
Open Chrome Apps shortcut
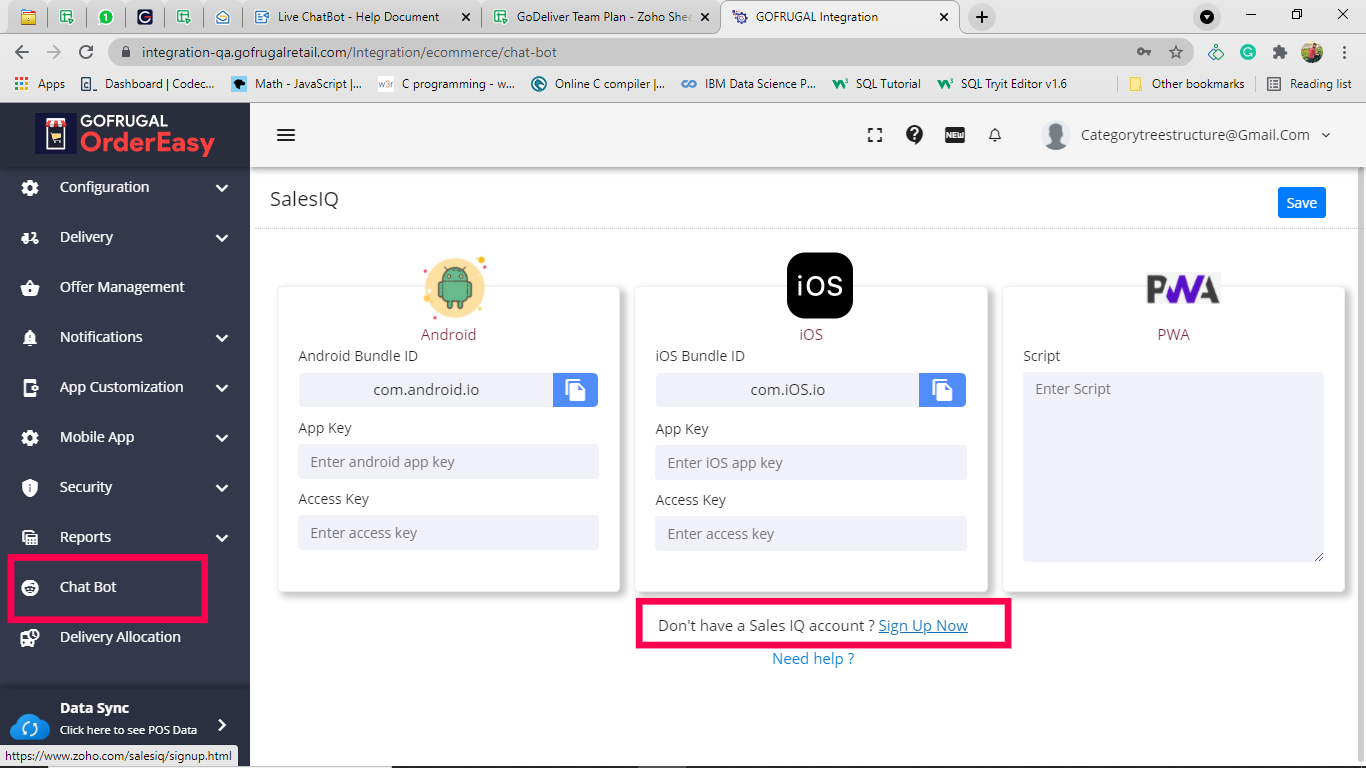coord(40,84)
